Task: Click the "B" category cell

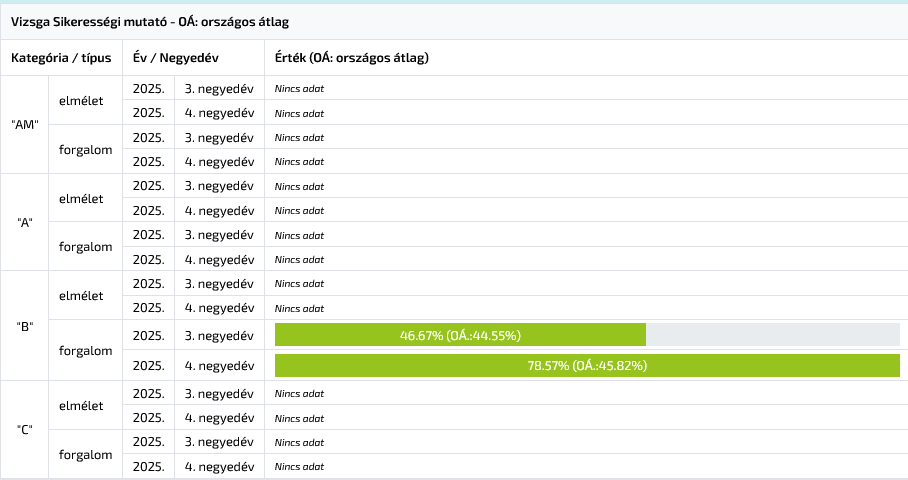Action: click(x=25, y=326)
